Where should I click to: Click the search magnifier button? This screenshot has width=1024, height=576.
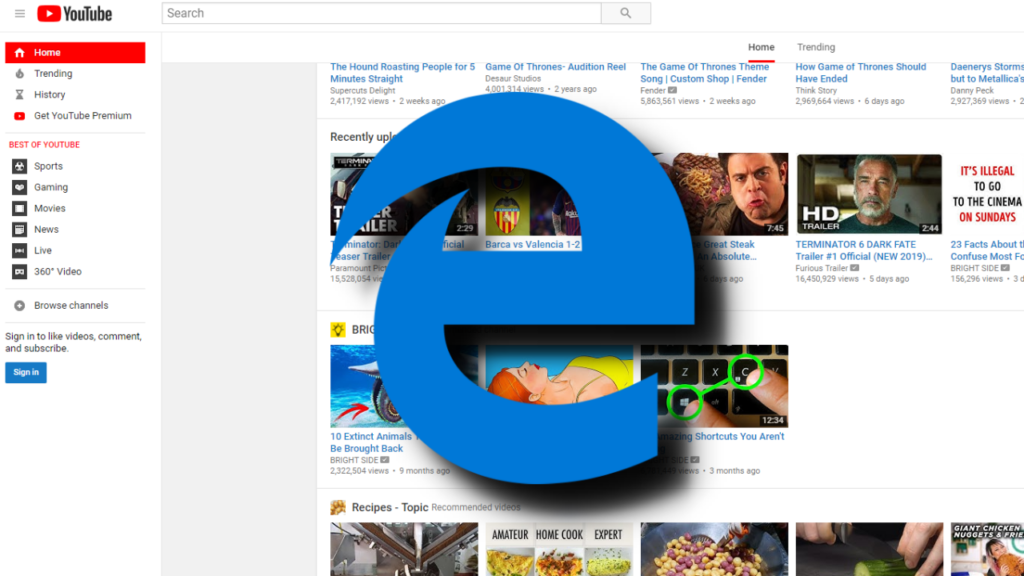pos(626,13)
